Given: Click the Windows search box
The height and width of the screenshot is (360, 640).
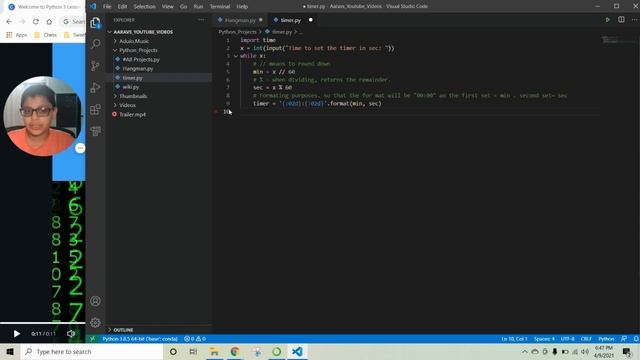Looking at the screenshot, I should [x=92, y=351].
